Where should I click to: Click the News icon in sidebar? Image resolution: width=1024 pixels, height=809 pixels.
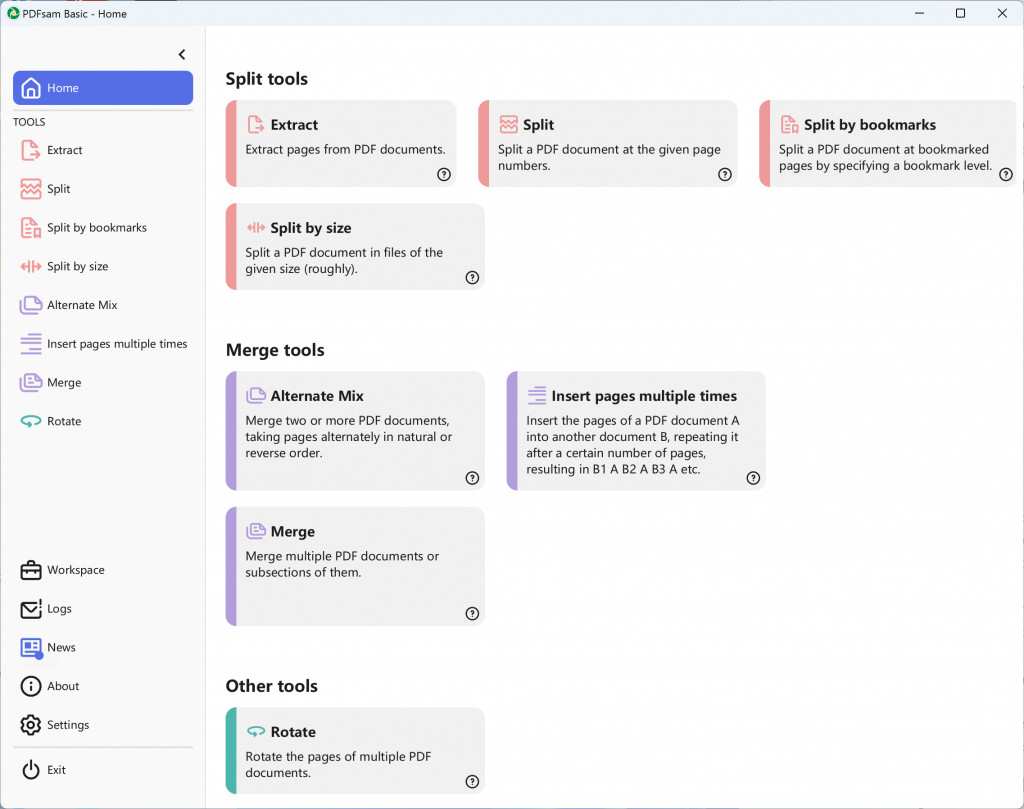tap(31, 648)
